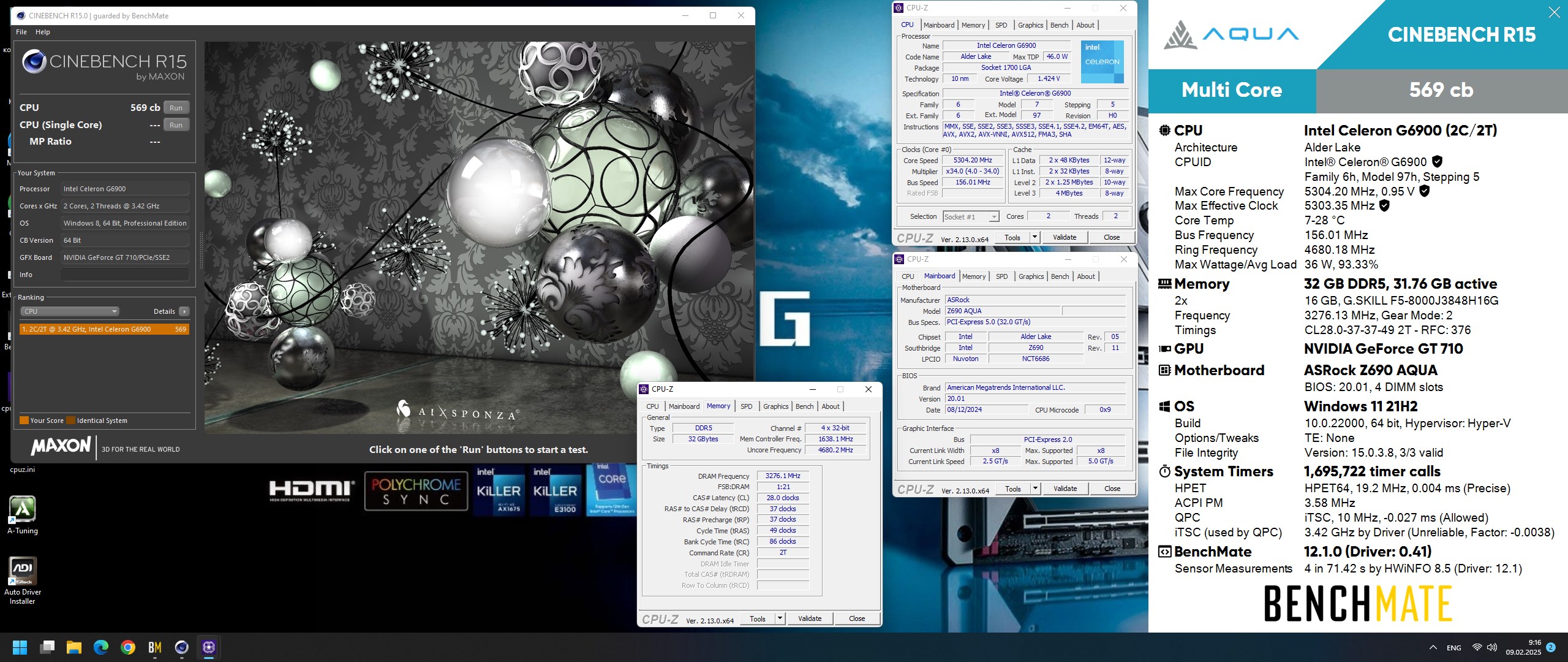This screenshot has width=1568, height=662.
Task: Open Tools dropdown arrow in CPU-Z CPU window
Action: (x=1035, y=237)
